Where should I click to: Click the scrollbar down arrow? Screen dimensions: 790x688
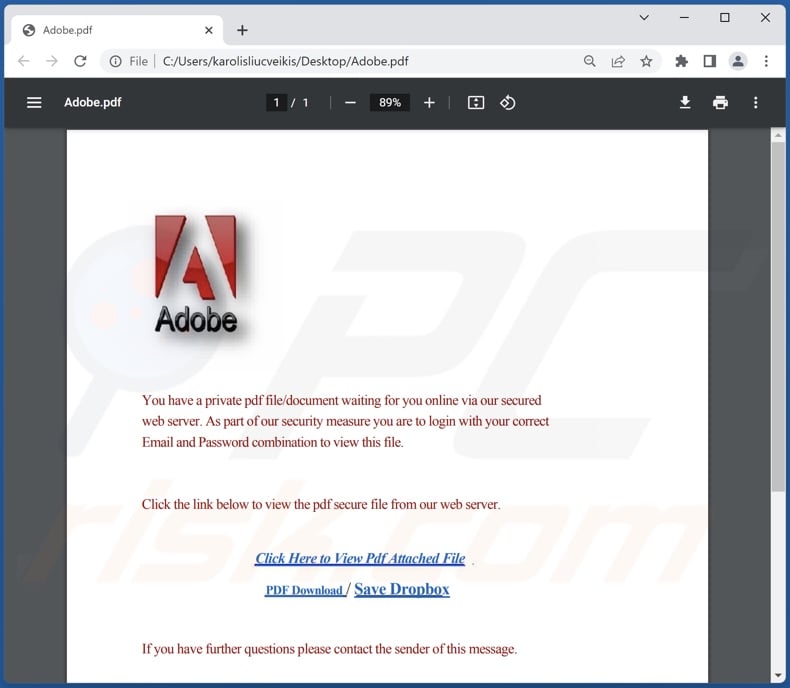[778, 675]
